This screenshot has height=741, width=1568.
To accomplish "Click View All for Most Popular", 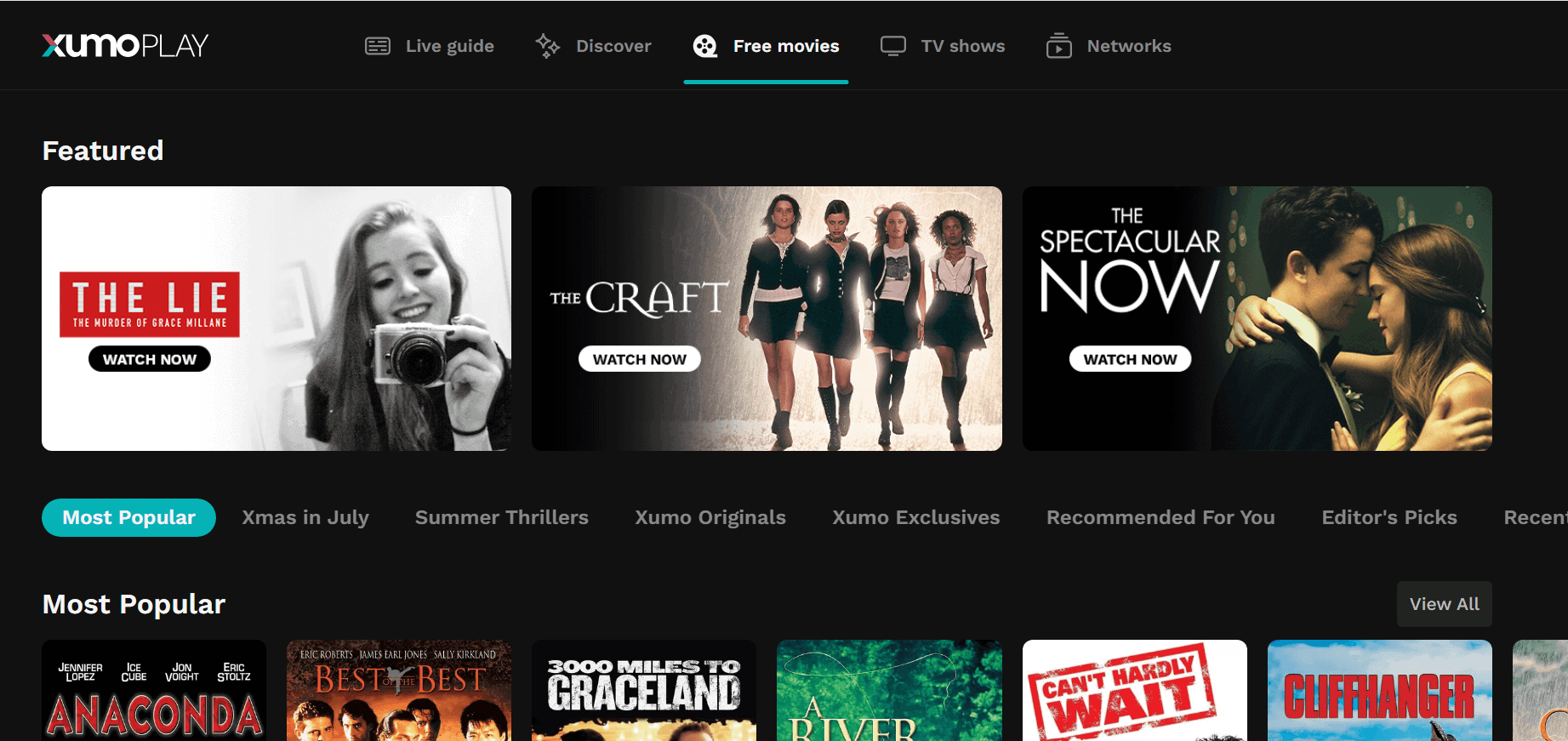I will (1445, 604).
